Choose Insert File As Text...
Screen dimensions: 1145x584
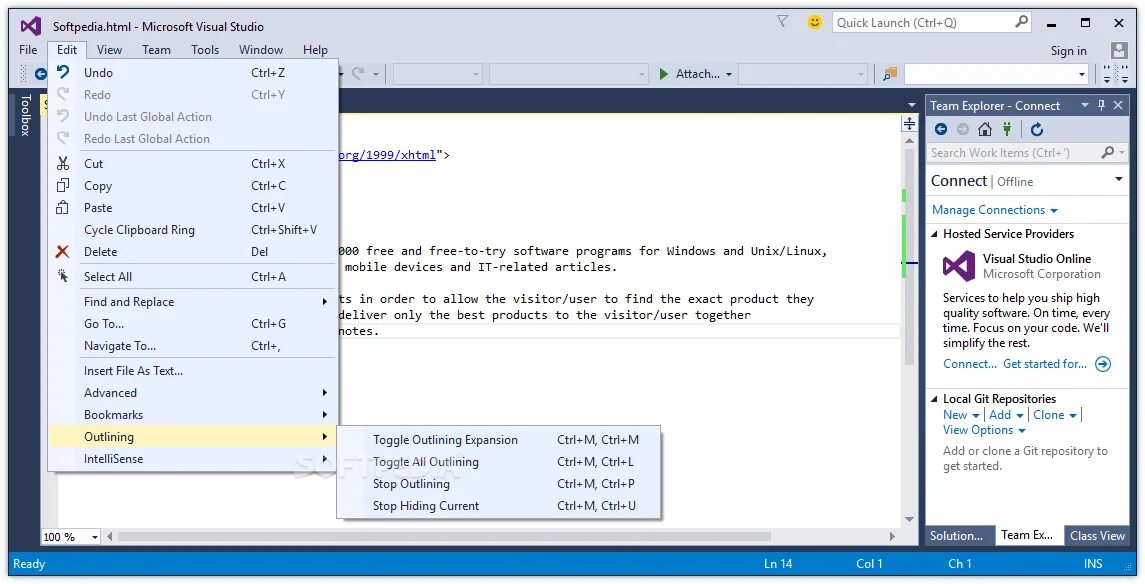click(x=191, y=370)
